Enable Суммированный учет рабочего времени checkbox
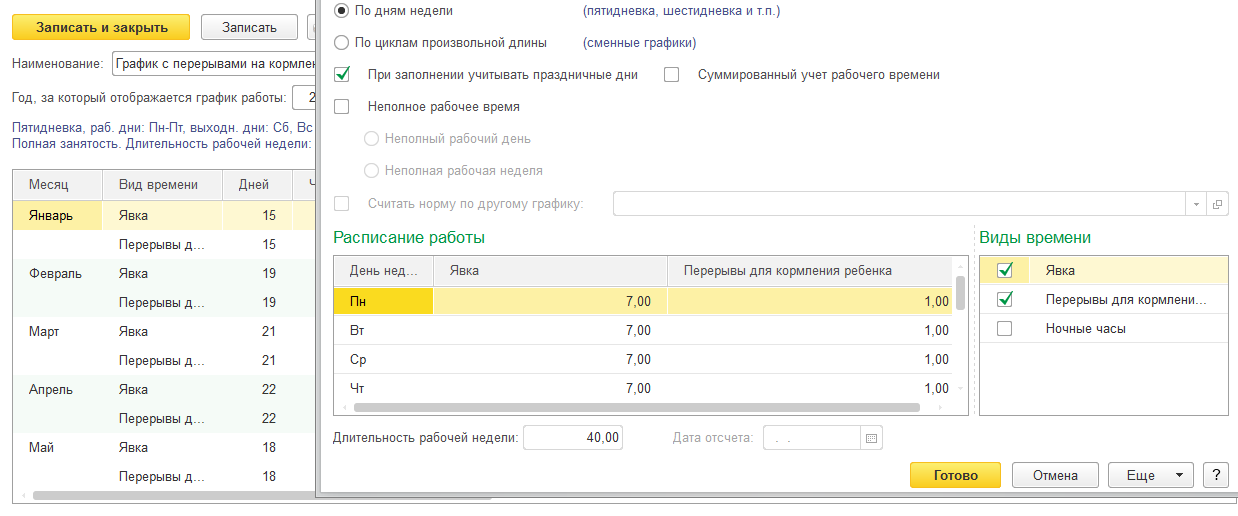The height and width of the screenshot is (516, 1238). coord(672,75)
